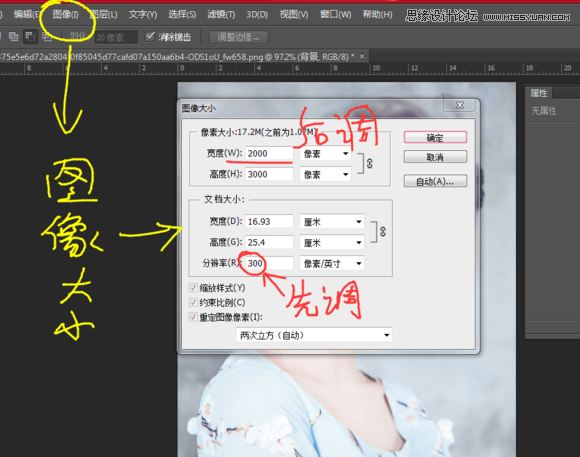Open pixel width unit dropdown 像素

click(325, 154)
